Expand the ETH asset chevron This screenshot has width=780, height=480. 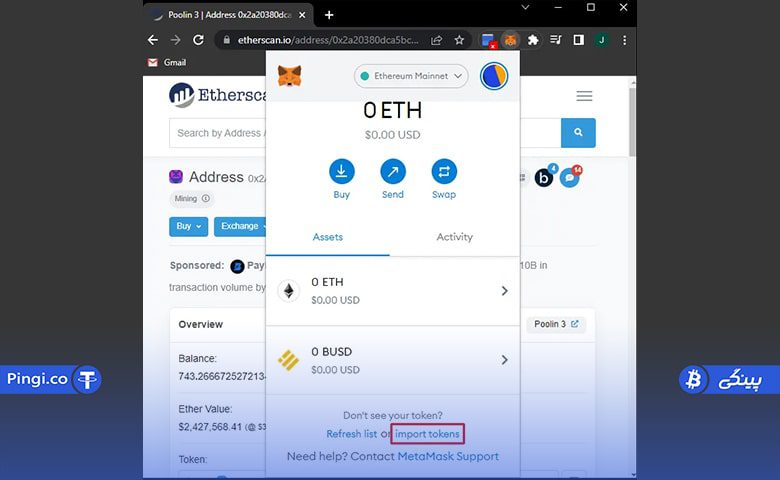pyautogui.click(x=504, y=291)
